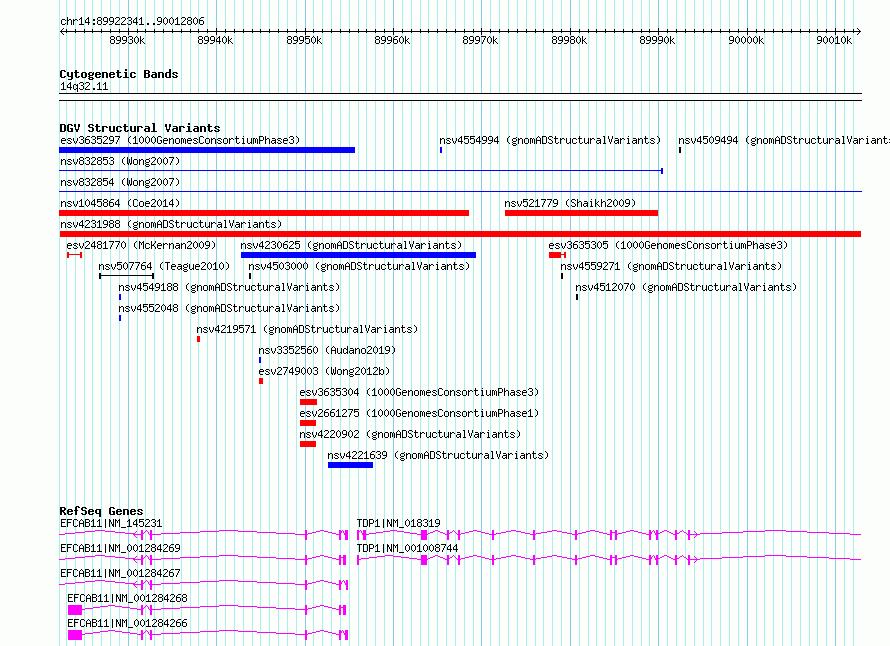Click the nsv832854 (Wong2007) label
Image resolution: width=890 pixels, height=646 pixels.
[120, 182]
